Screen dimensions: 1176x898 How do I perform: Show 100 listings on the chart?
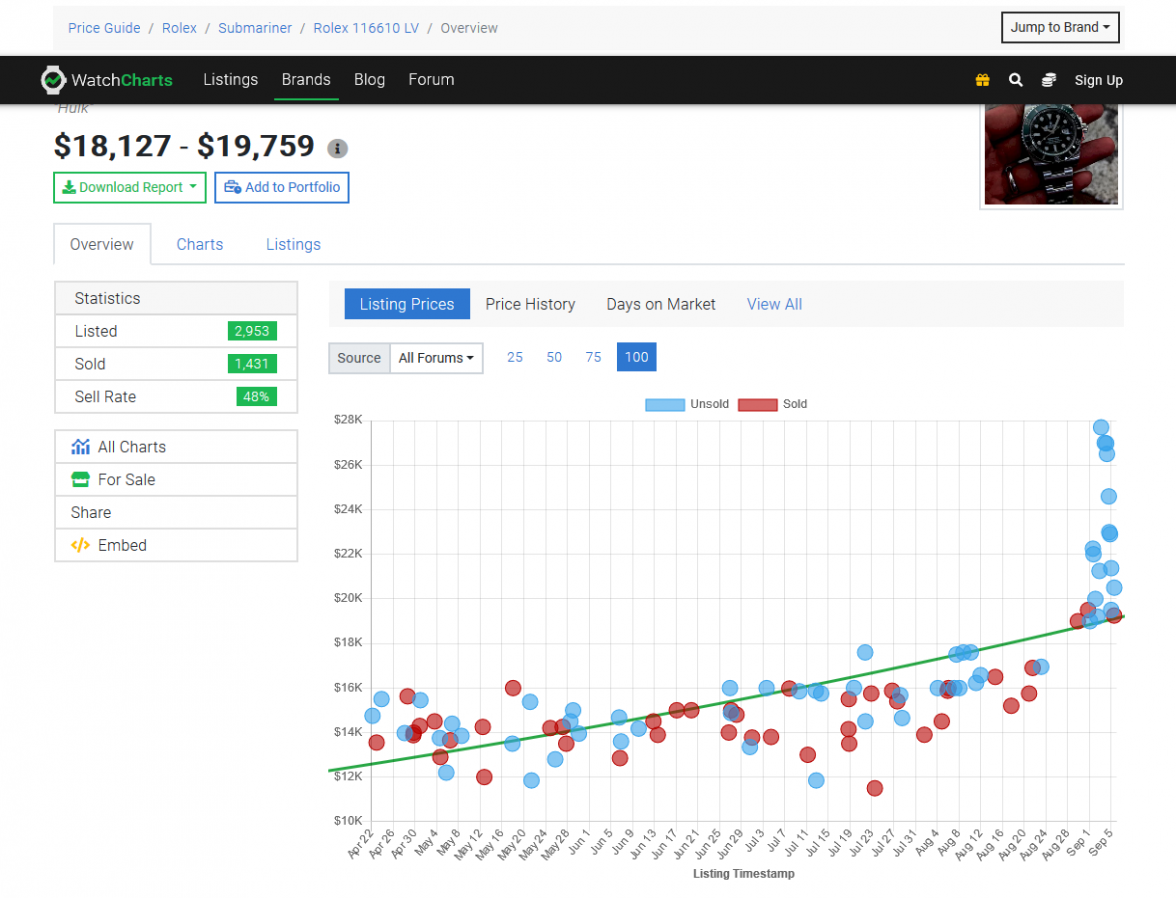point(637,357)
